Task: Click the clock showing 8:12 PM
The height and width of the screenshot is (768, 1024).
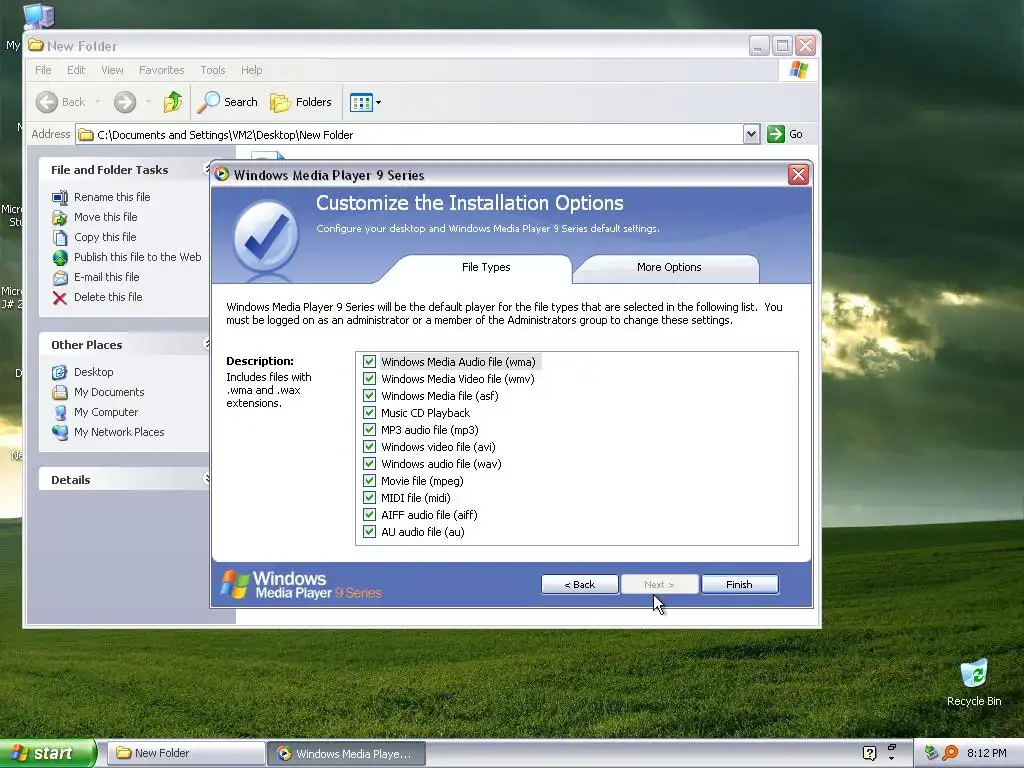Action: click(x=987, y=753)
